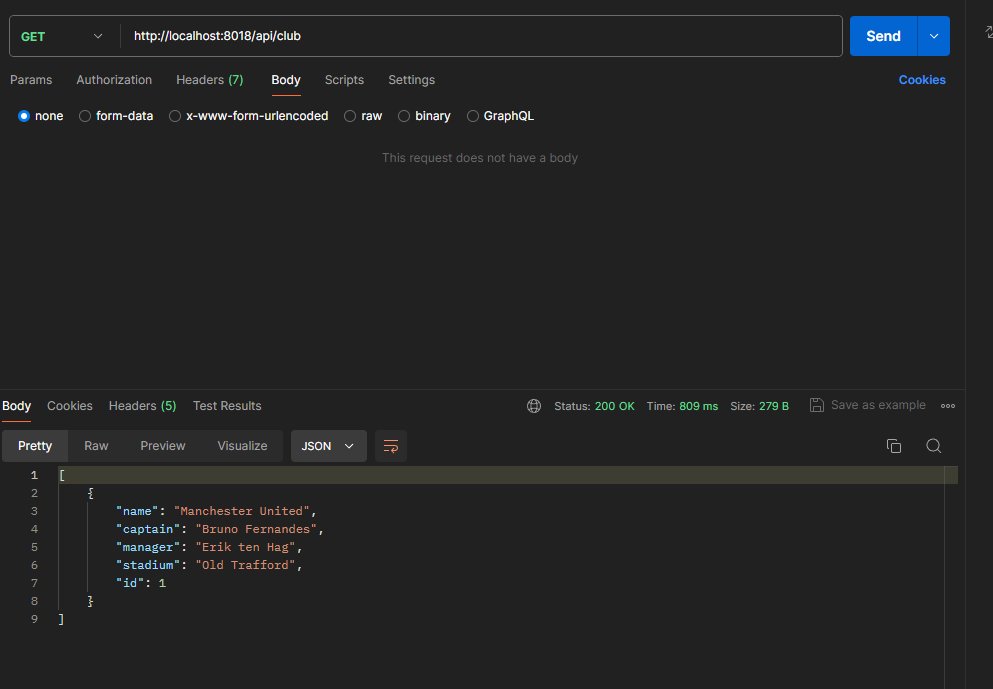The image size is (993, 689).
Task: Click the 279 B response size
Action: click(x=774, y=407)
